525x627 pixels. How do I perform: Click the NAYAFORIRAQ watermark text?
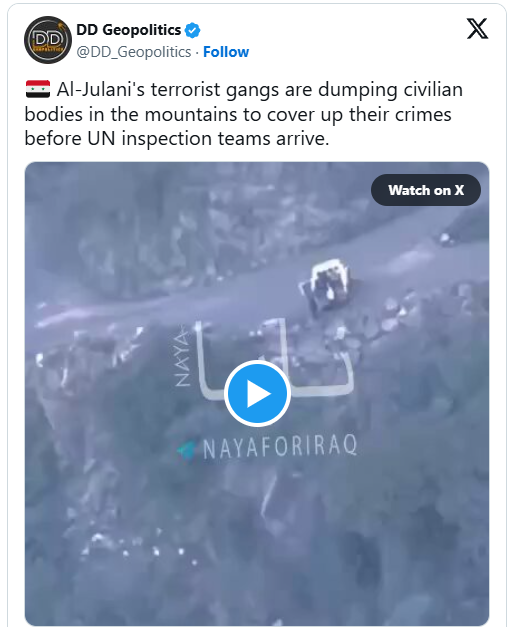(280, 447)
